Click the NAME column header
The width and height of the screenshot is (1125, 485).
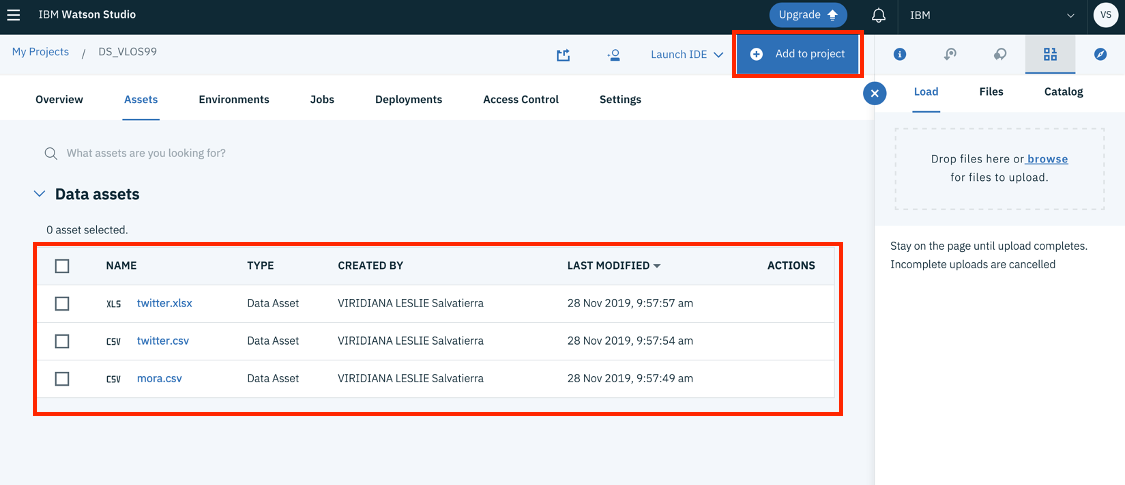(x=121, y=265)
